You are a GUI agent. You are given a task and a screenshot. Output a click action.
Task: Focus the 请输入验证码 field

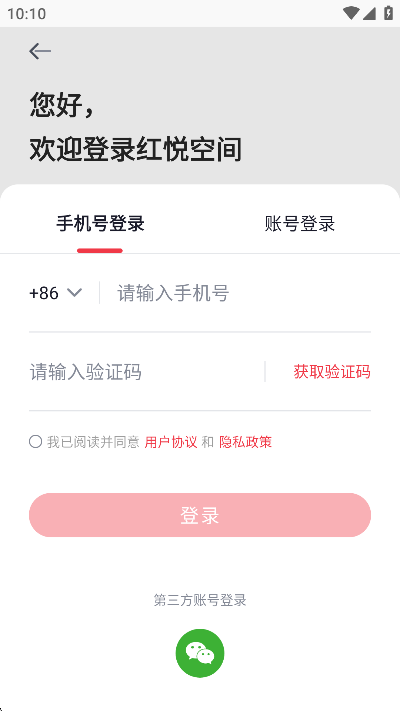146,372
